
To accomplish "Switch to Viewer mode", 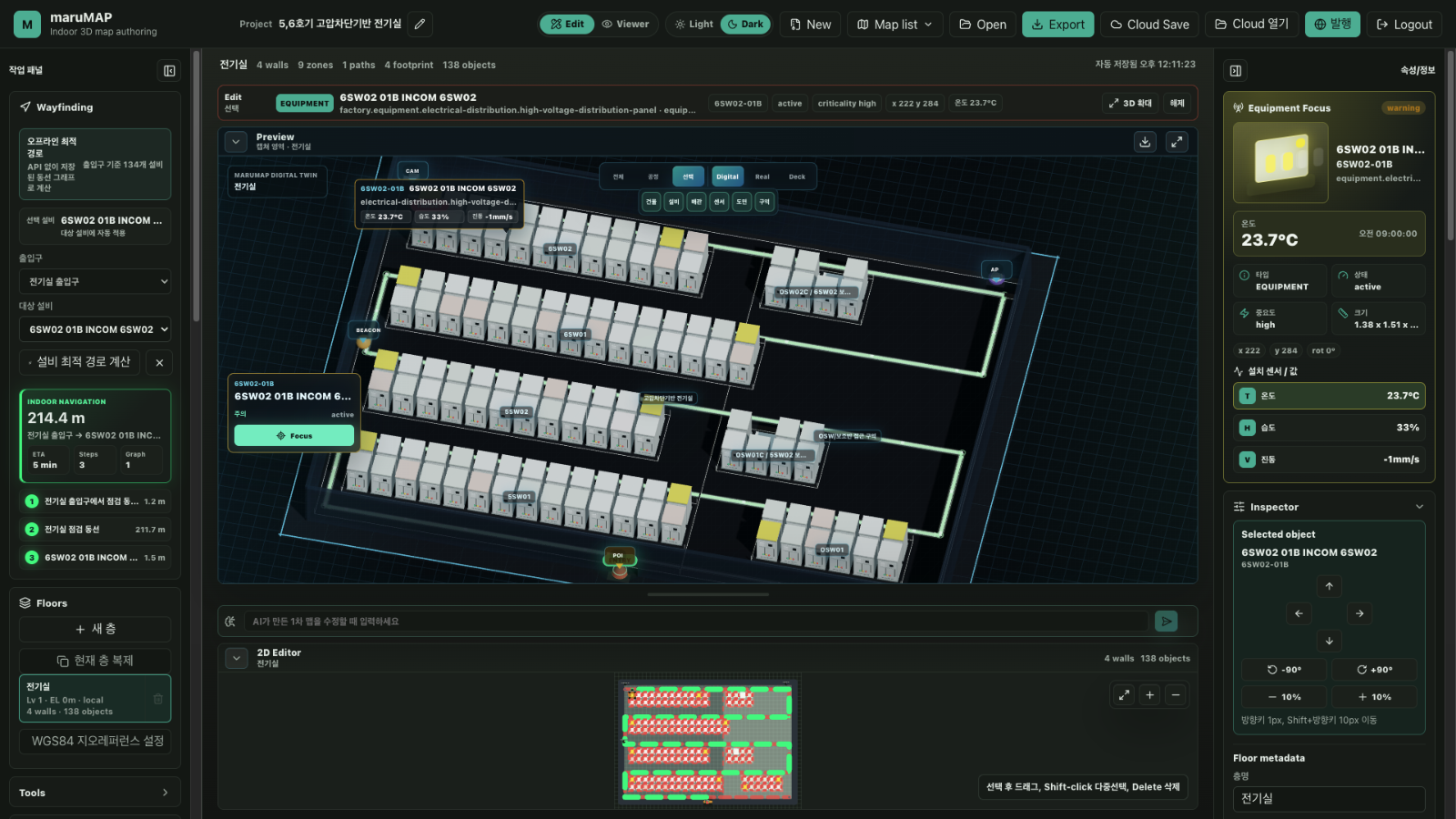I will pyautogui.click(x=625, y=25).
